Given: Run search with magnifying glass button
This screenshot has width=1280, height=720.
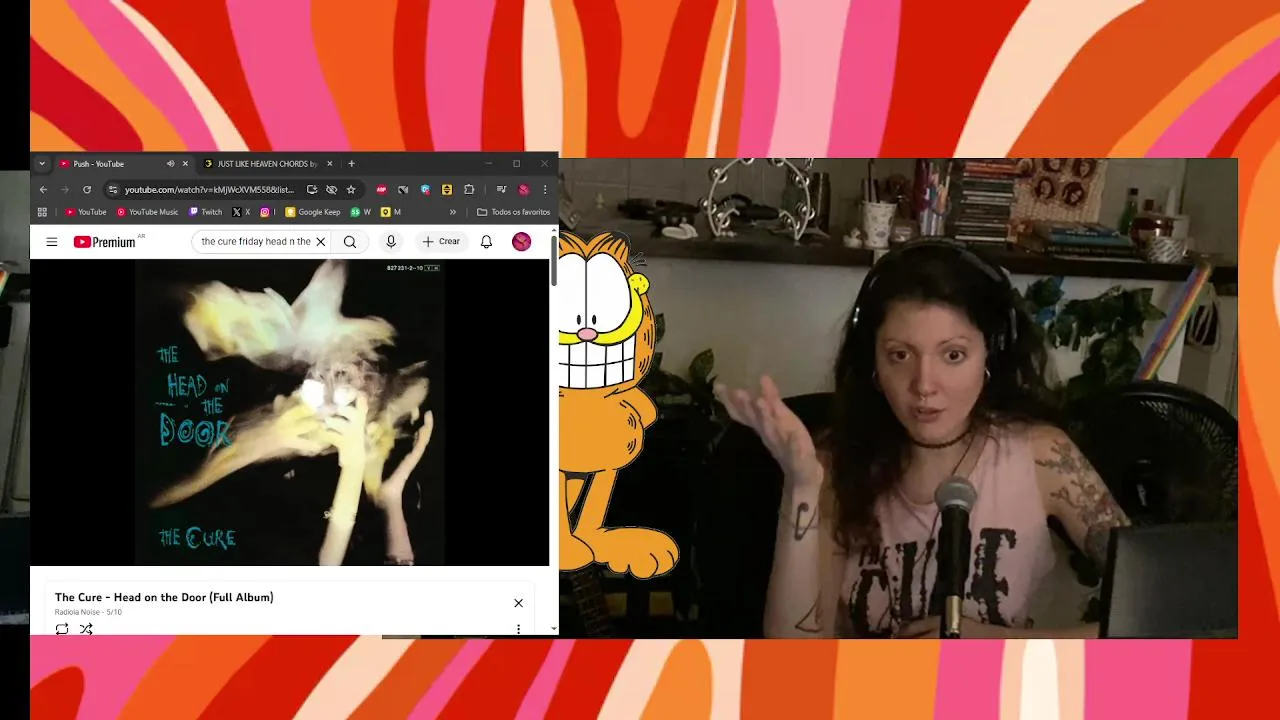Looking at the screenshot, I should click(x=350, y=242).
